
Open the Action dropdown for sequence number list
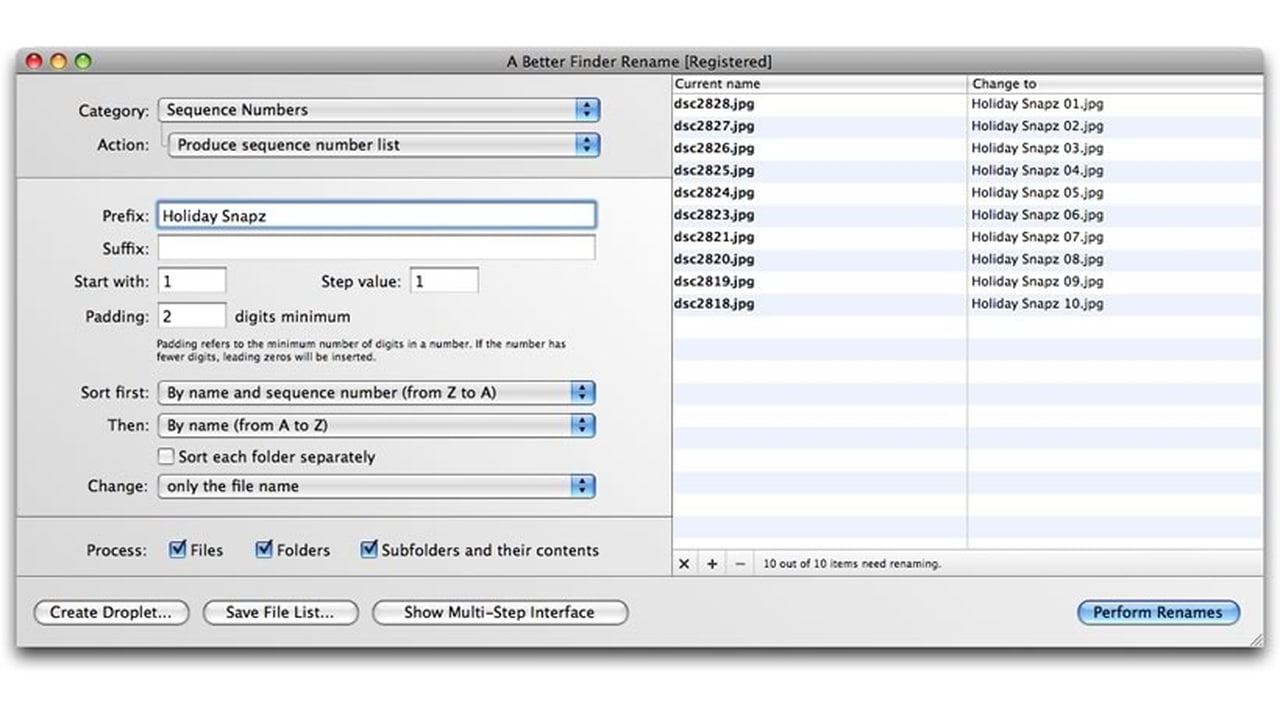click(x=384, y=145)
